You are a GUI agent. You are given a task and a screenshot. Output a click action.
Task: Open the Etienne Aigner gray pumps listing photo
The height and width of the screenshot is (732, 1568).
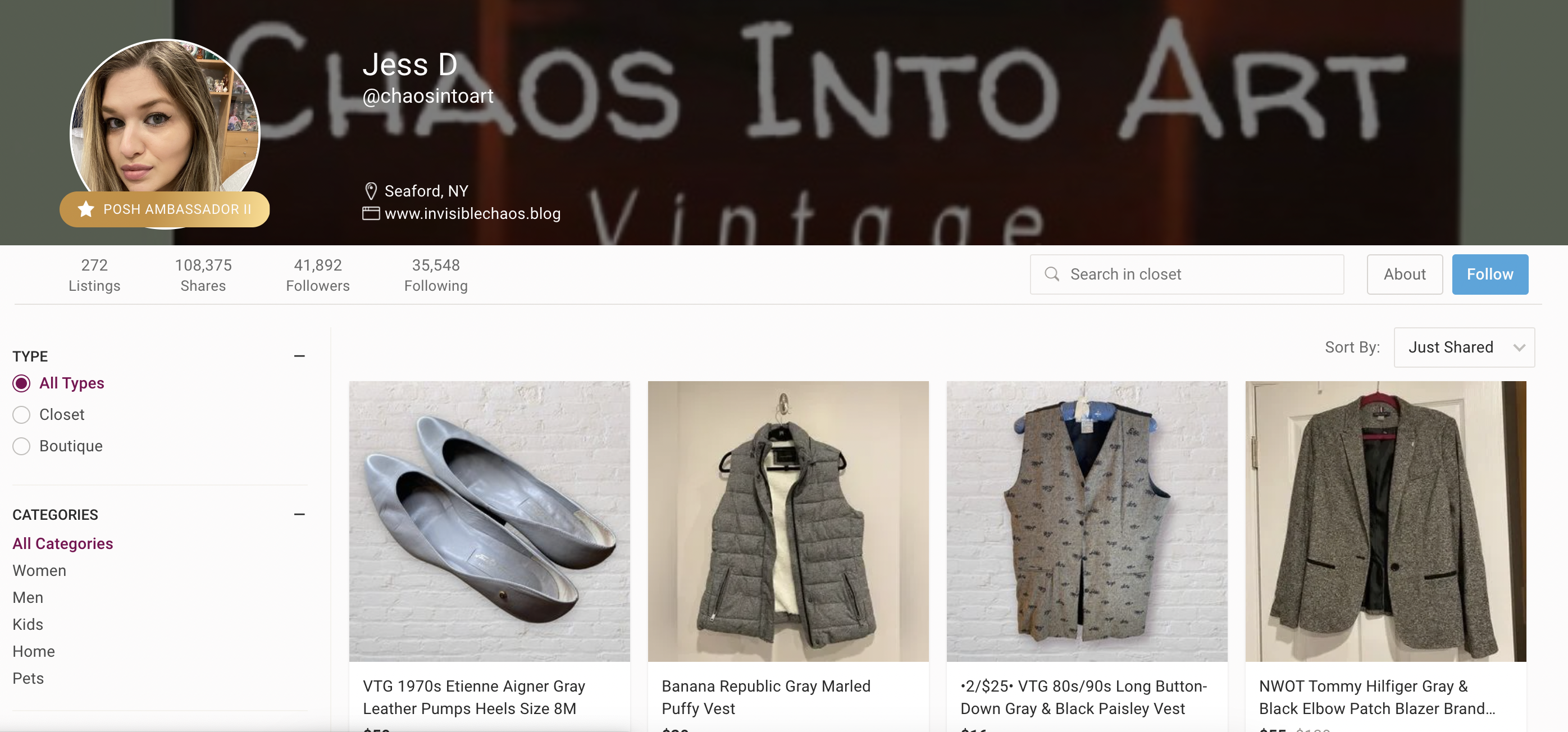489,521
